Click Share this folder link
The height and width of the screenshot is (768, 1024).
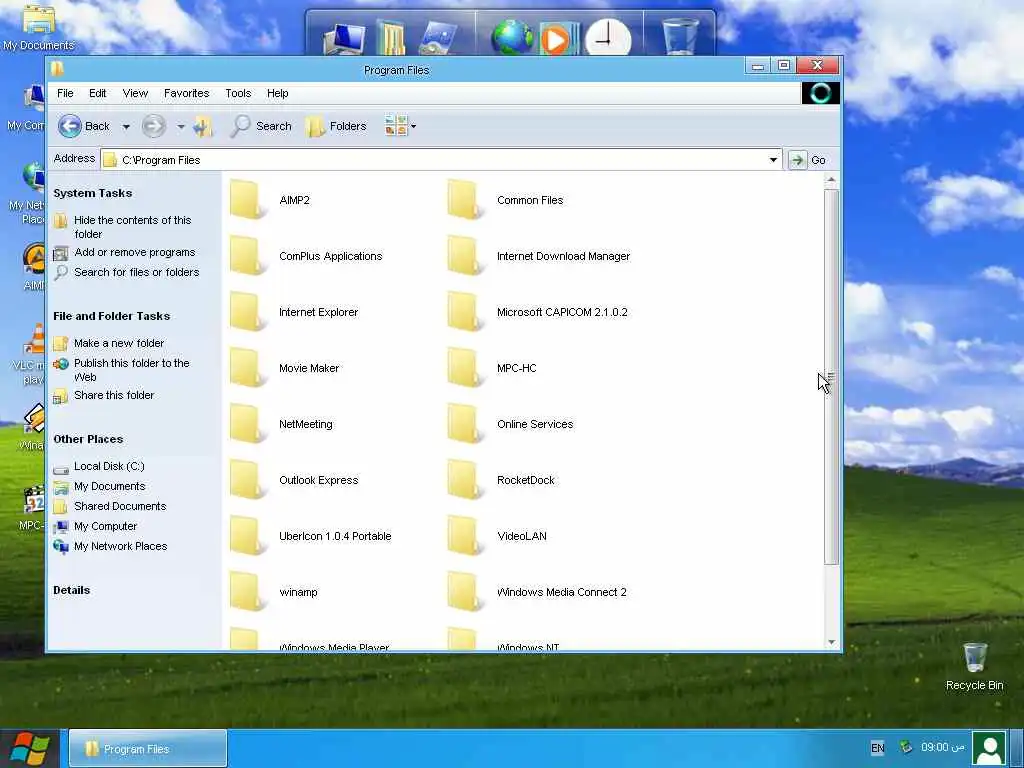[x=114, y=395]
